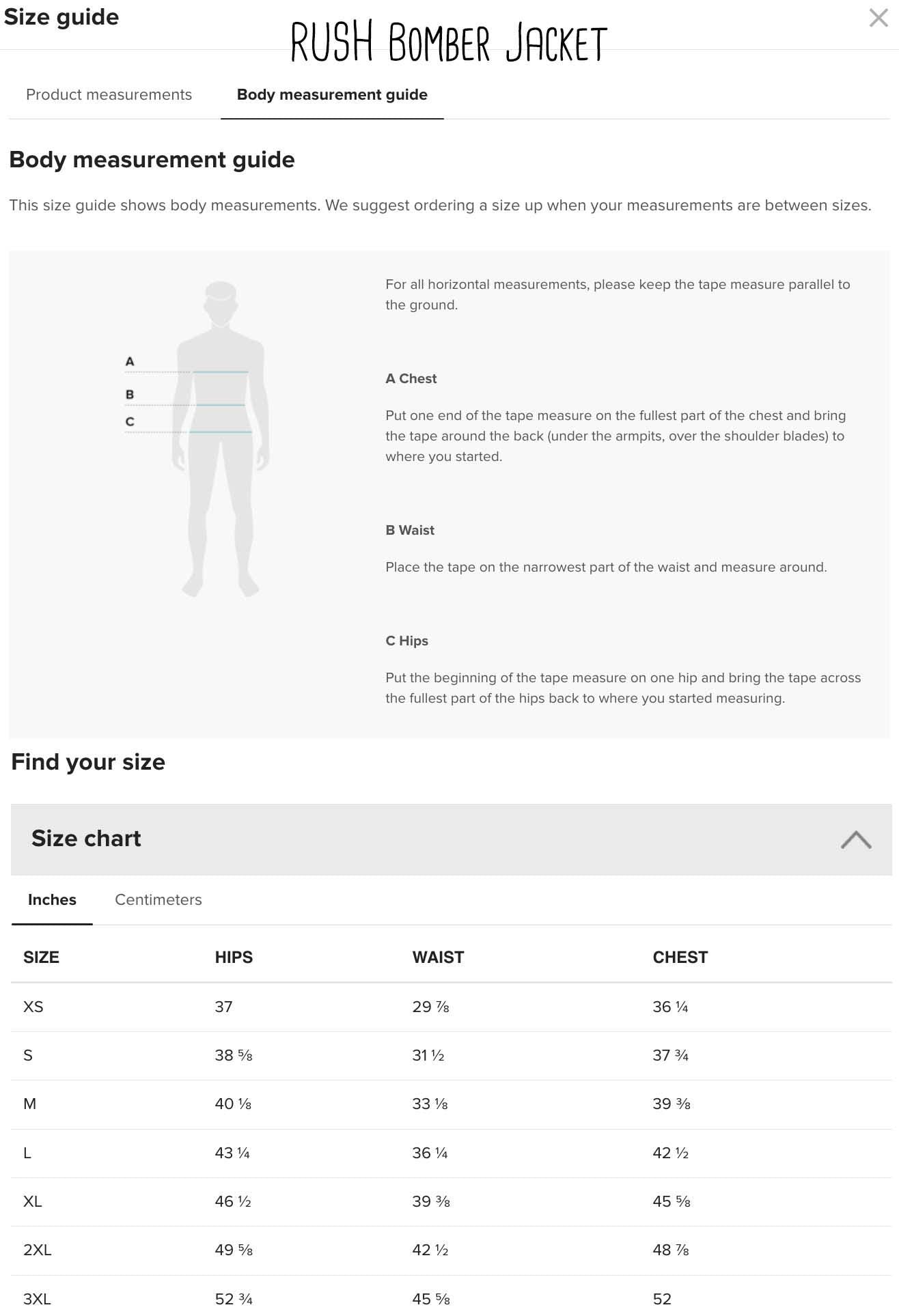Viewport: 899px width, 1316px height.
Task: Click the HIPS column header
Action: click(x=234, y=957)
